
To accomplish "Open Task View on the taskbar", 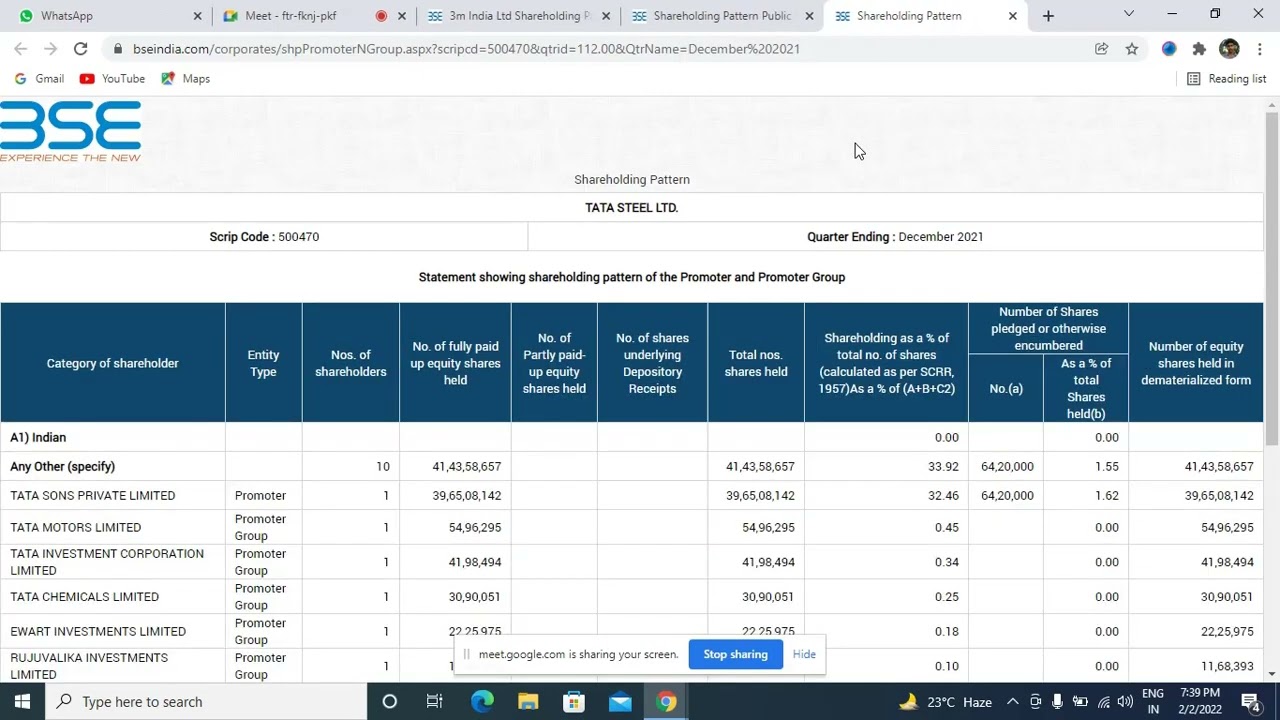I will click(x=435, y=702).
